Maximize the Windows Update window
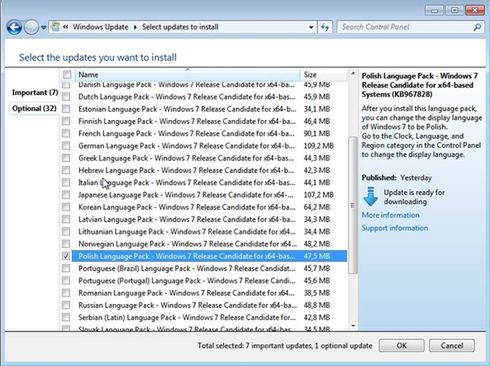 (454, 10)
